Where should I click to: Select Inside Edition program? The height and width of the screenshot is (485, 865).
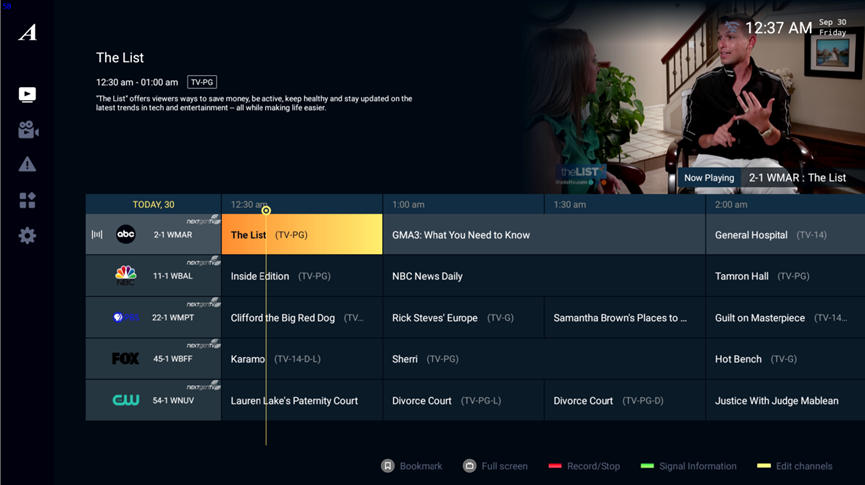click(302, 276)
